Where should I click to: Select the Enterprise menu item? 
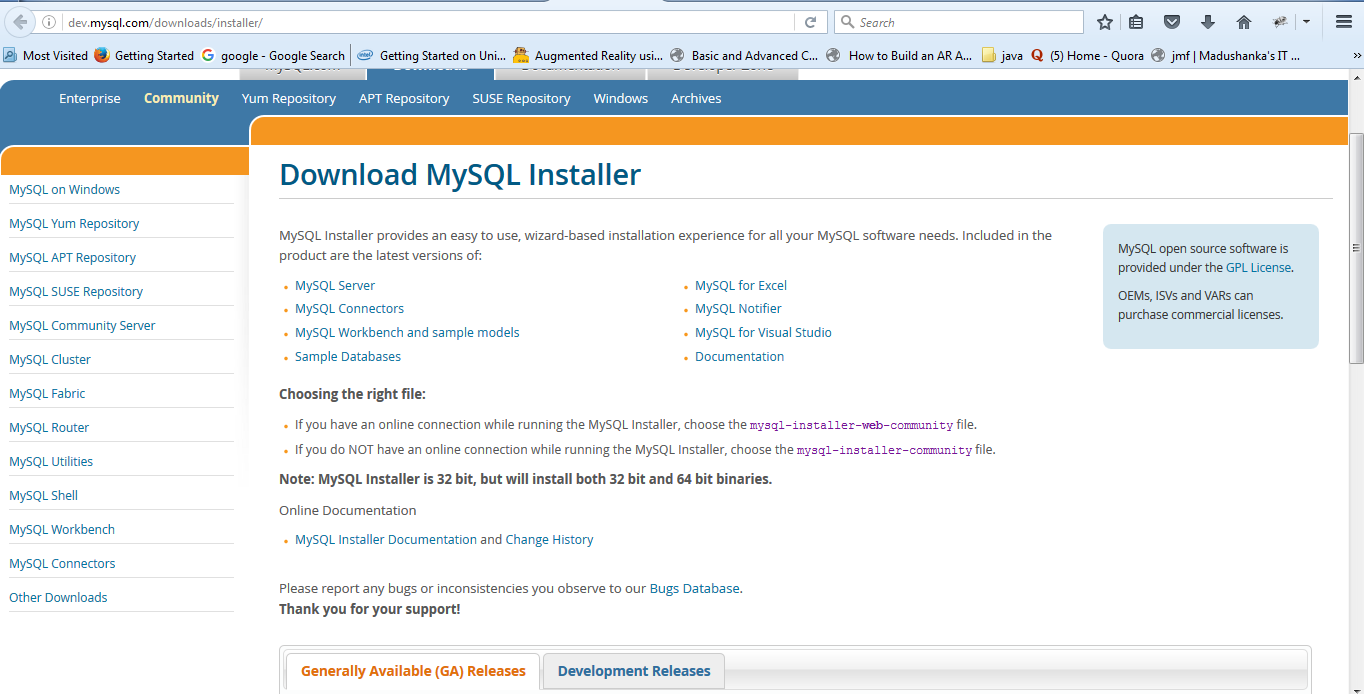tap(90, 98)
